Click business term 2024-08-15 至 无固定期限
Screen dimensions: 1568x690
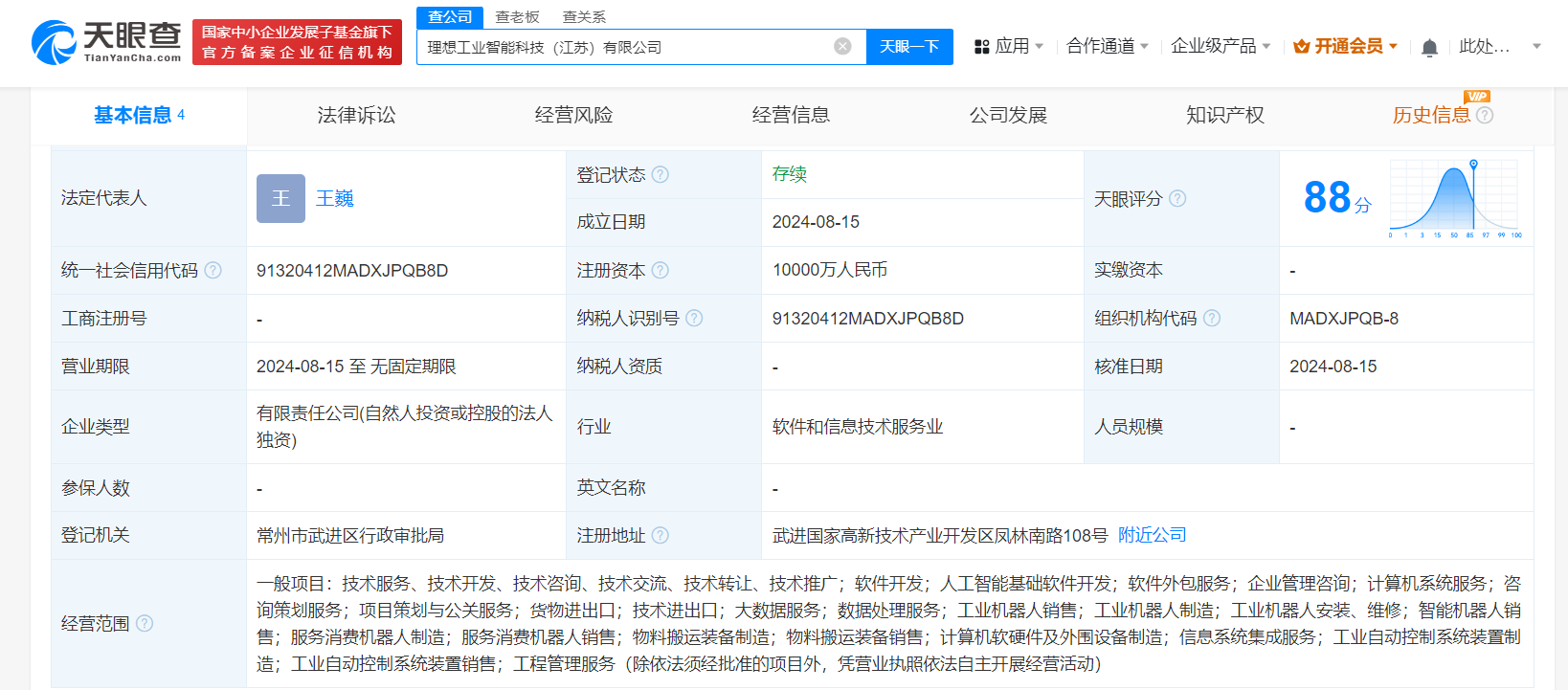click(356, 367)
